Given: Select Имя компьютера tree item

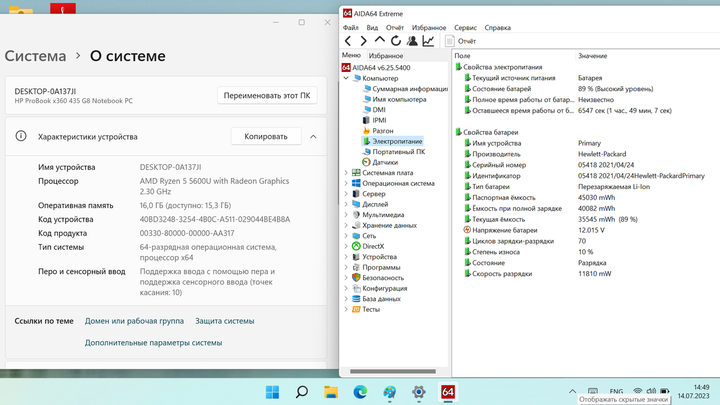Looking at the screenshot, I should (394, 99).
